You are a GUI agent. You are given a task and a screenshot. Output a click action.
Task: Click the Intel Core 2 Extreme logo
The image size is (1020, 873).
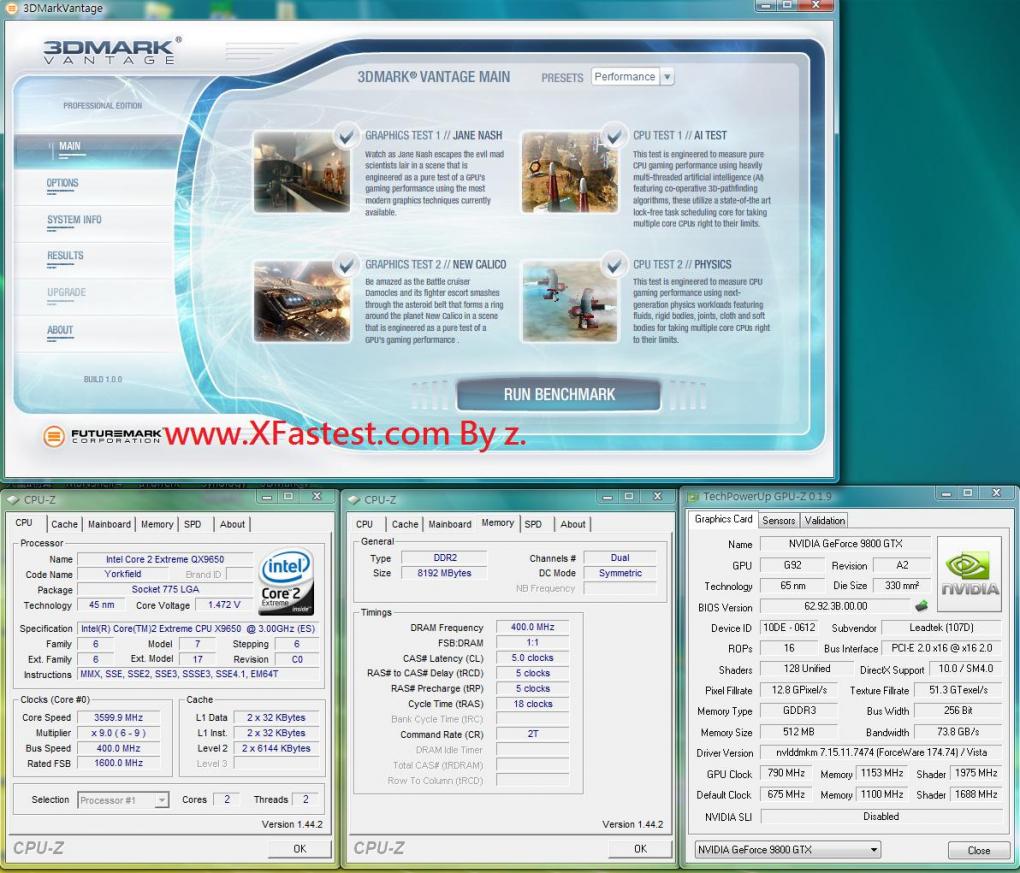pyautogui.click(x=287, y=581)
